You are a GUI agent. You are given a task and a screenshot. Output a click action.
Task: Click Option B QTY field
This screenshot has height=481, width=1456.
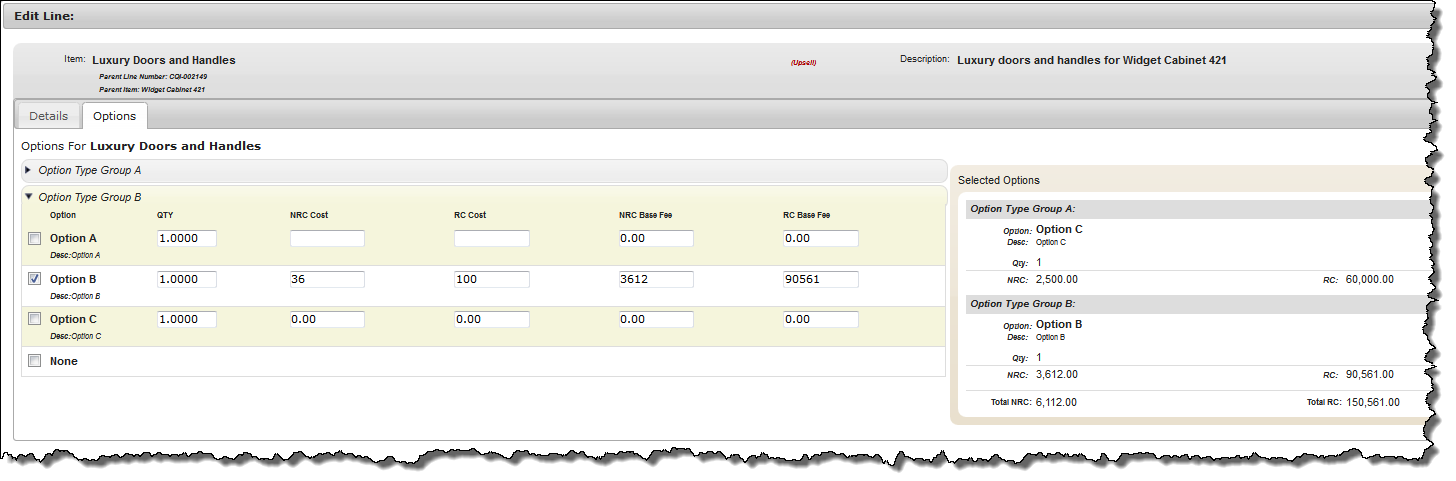[186, 280]
